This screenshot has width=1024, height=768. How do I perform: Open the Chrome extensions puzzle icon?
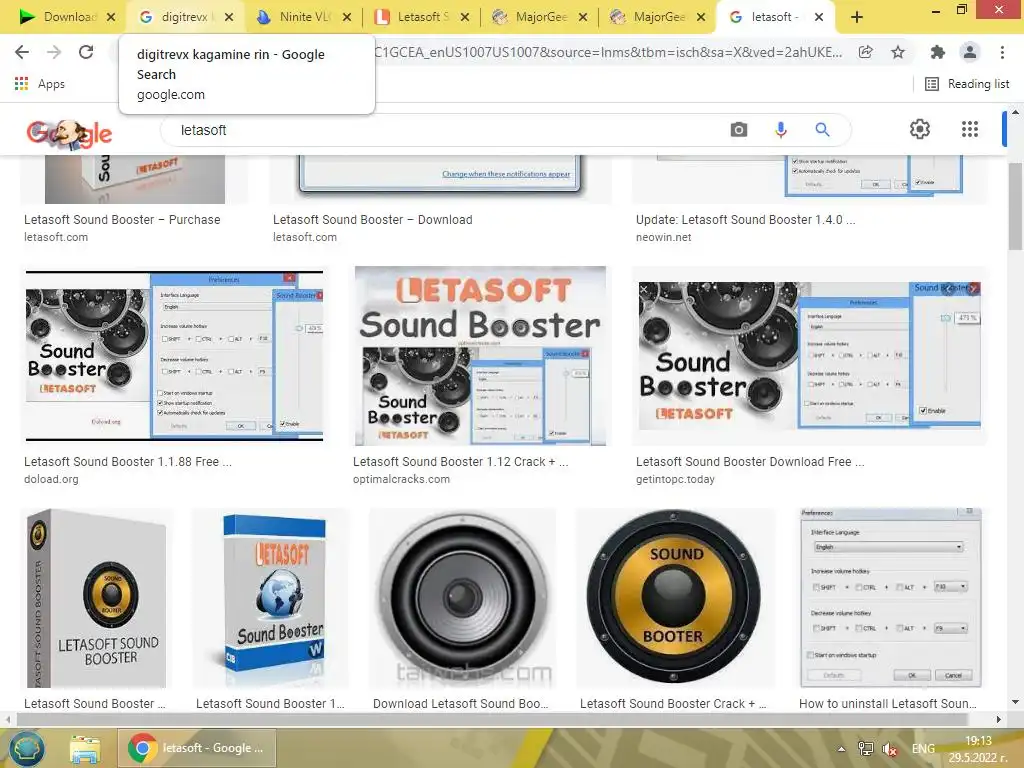(x=937, y=52)
